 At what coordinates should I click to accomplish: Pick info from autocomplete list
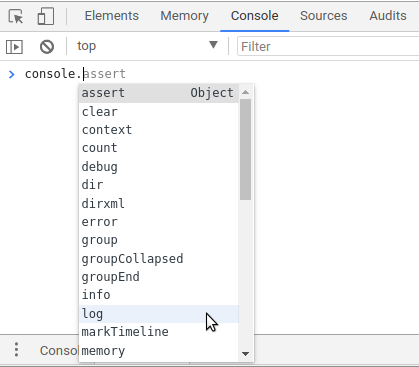coord(159,295)
